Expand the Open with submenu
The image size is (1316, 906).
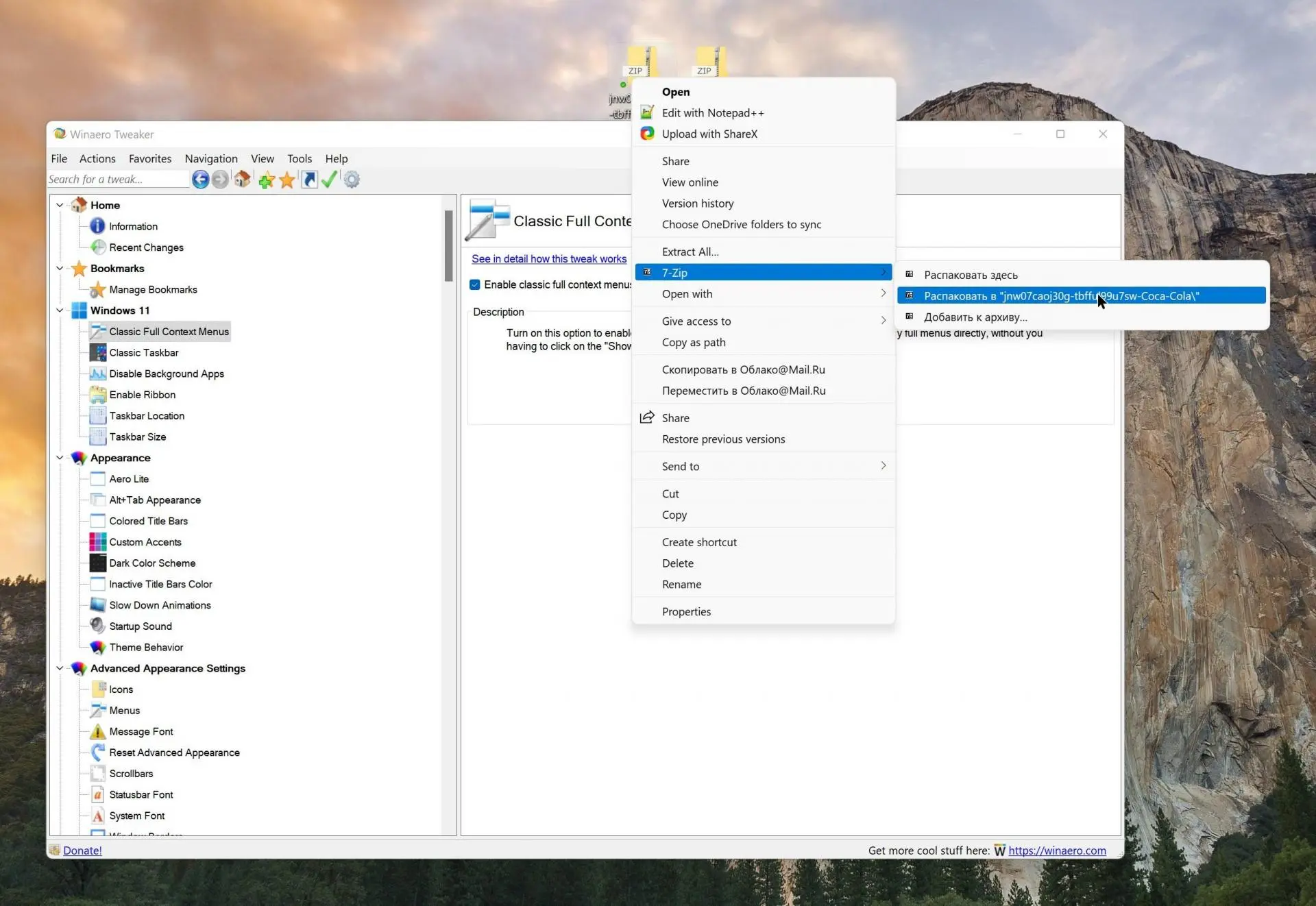tap(764, 293)
